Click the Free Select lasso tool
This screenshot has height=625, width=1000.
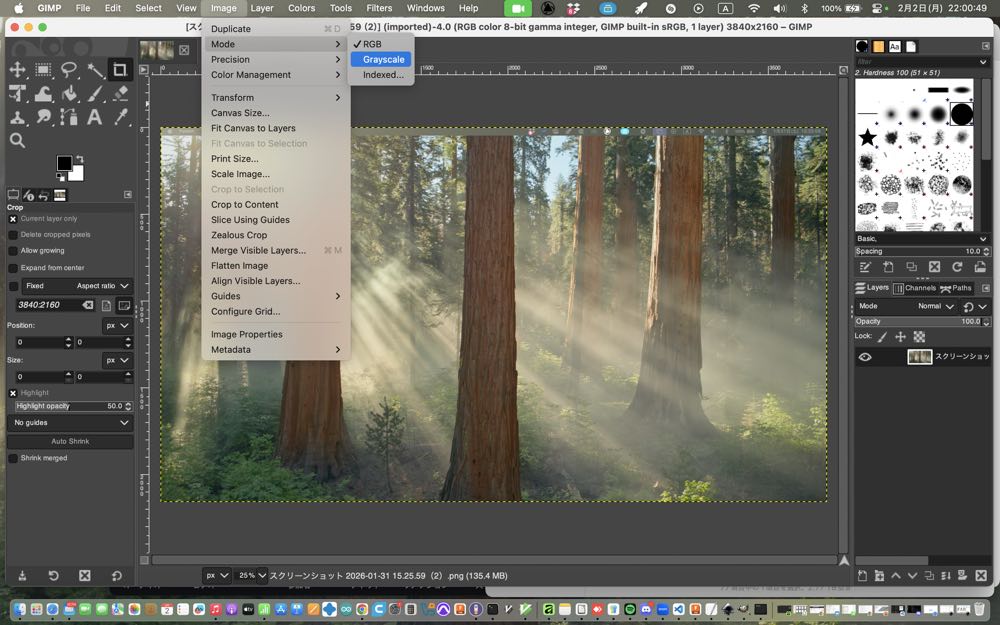[69, 69]
